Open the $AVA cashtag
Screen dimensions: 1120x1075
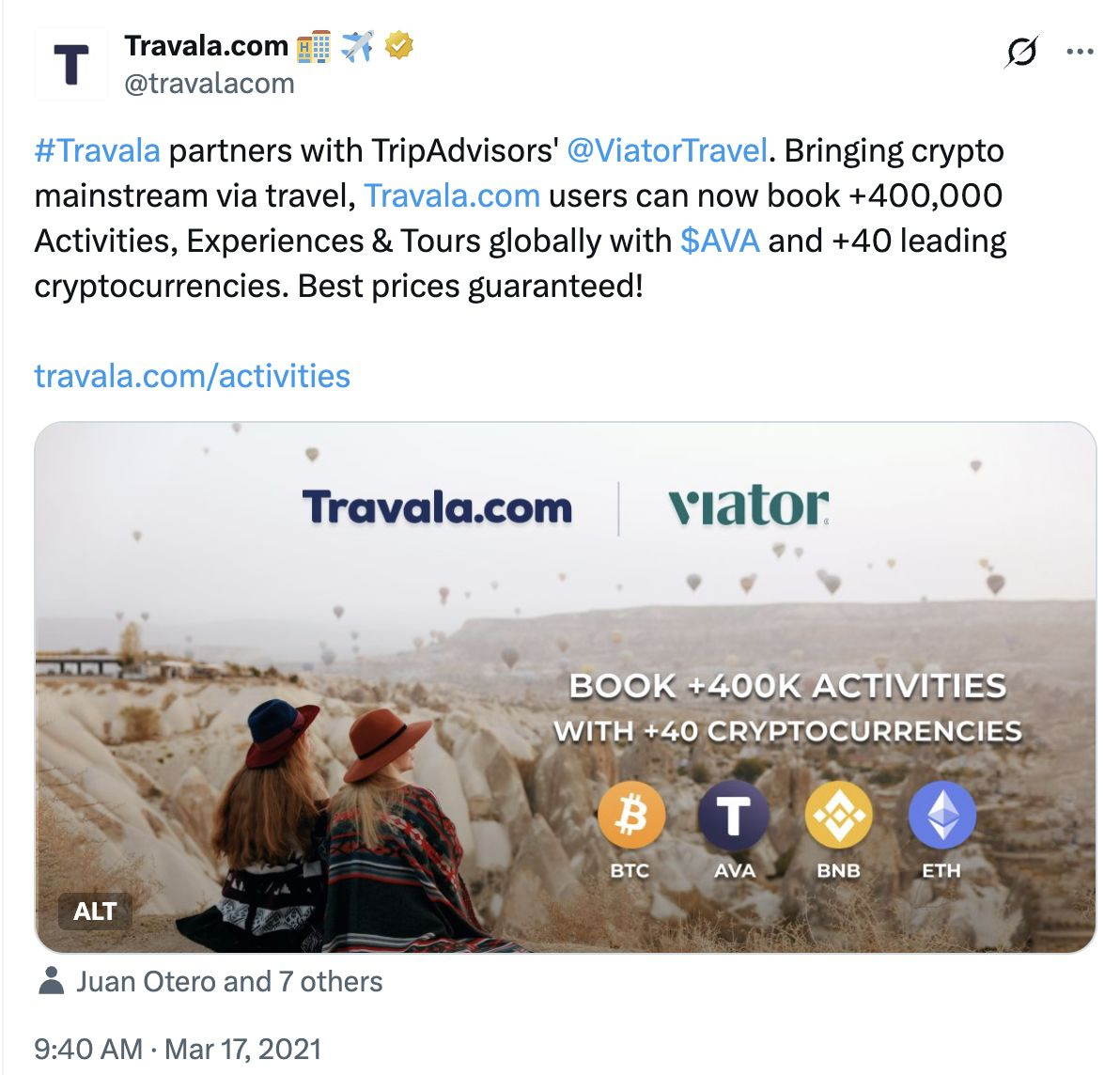[720, 241]
